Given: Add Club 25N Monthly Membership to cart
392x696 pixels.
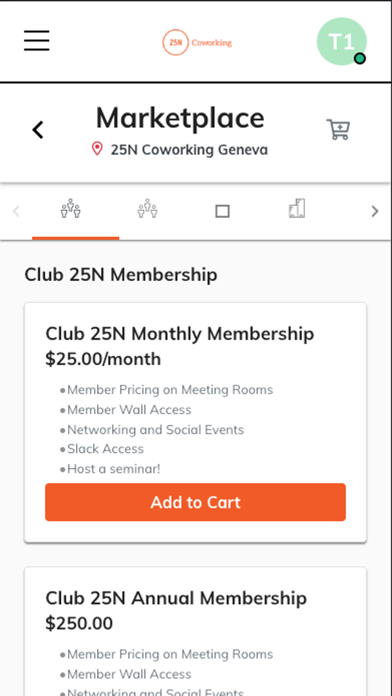Looking at the screenshot, I should [x=195, y=502].
